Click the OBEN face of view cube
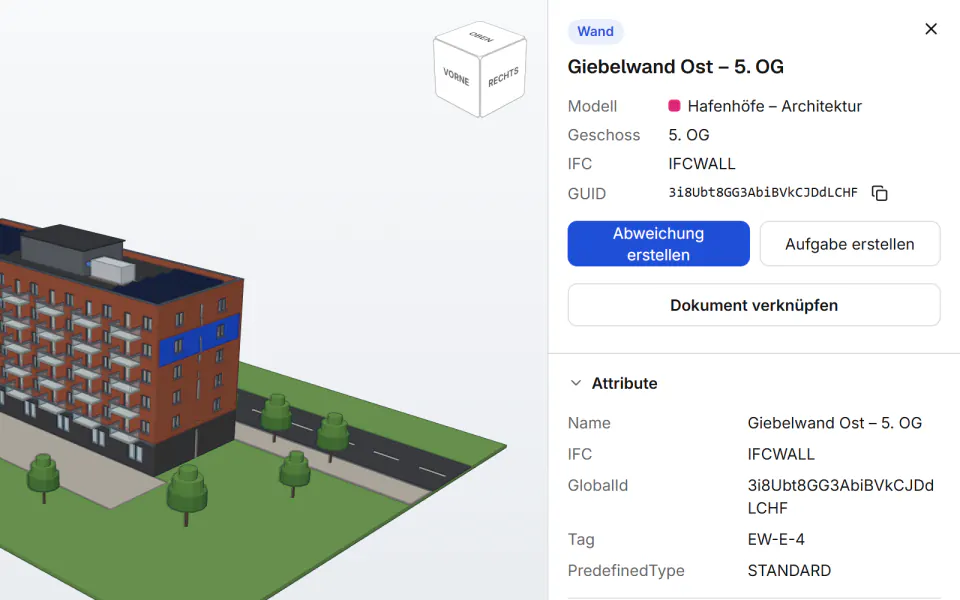Screen dimensions: 960x600 click(x=481, y=37)
